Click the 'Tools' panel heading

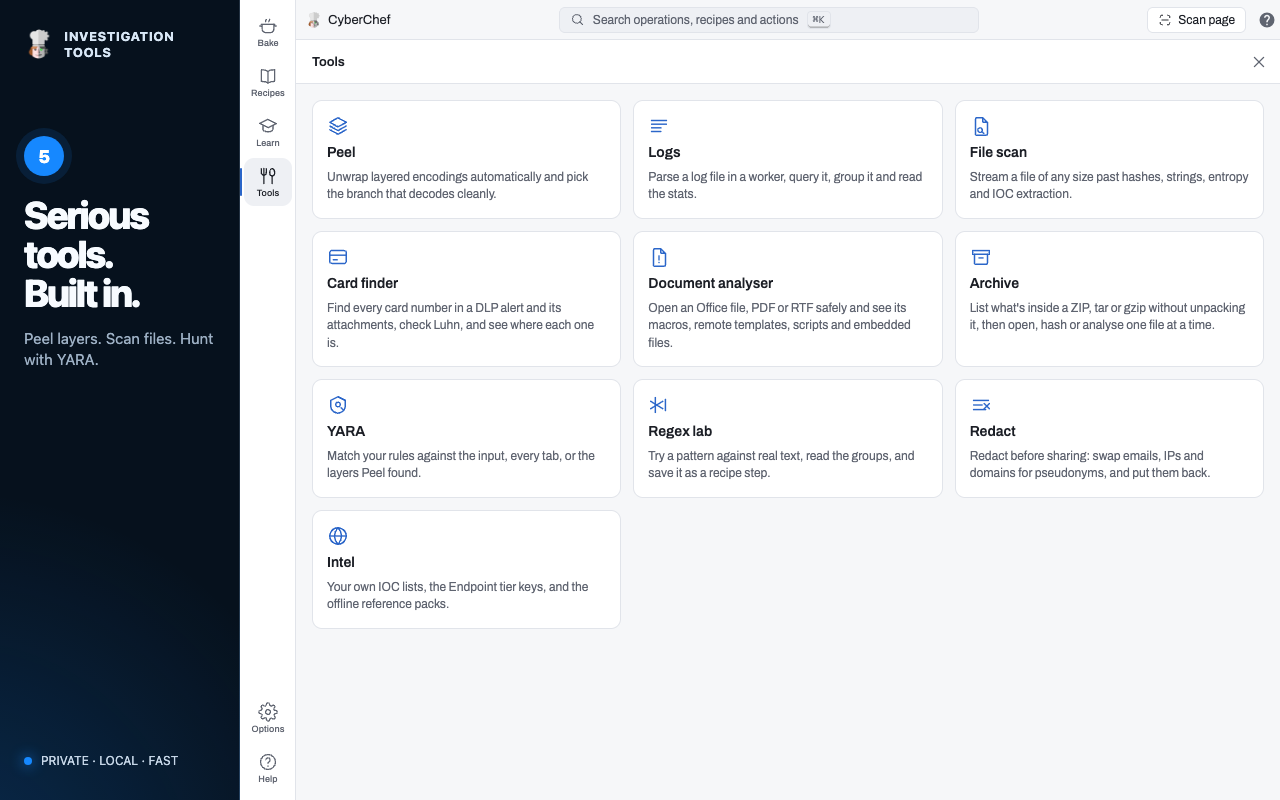[328, 62]
